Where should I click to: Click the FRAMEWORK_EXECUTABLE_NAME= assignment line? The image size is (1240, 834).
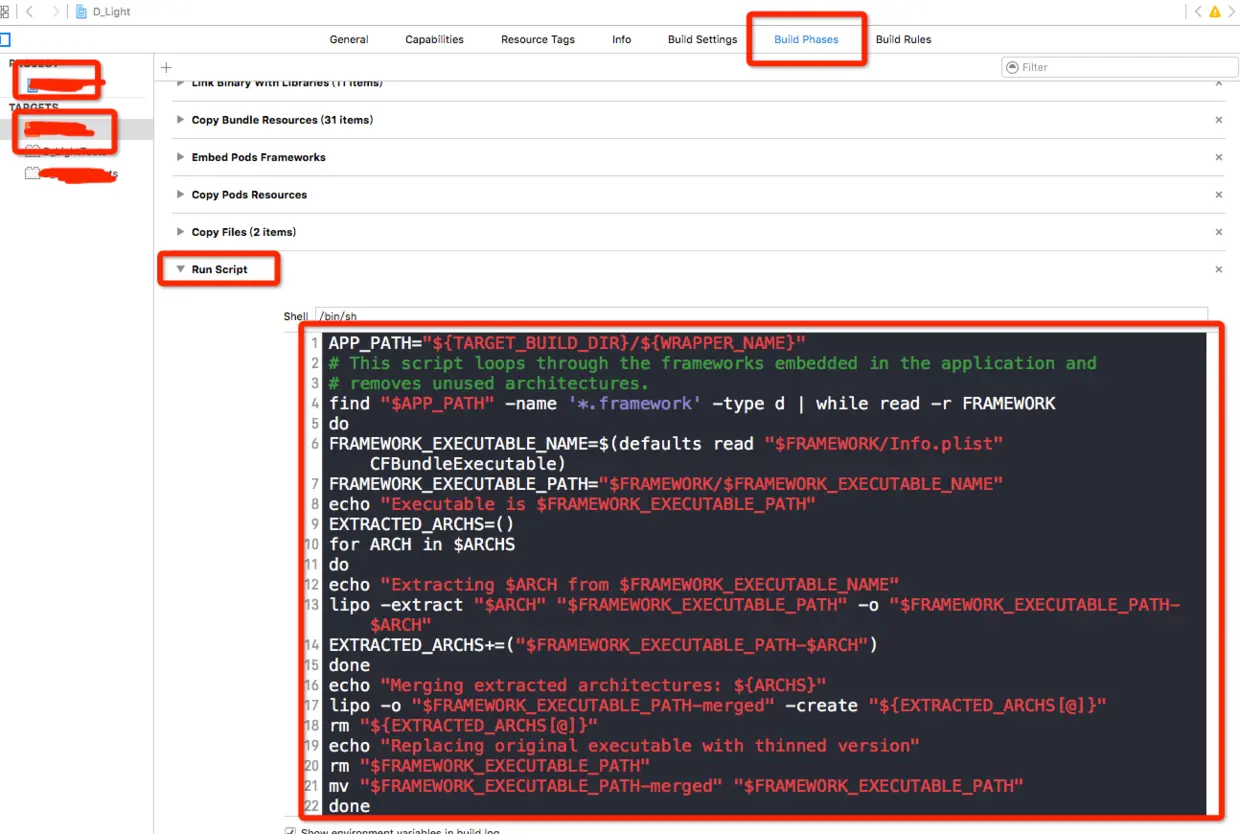pos(666,453)
